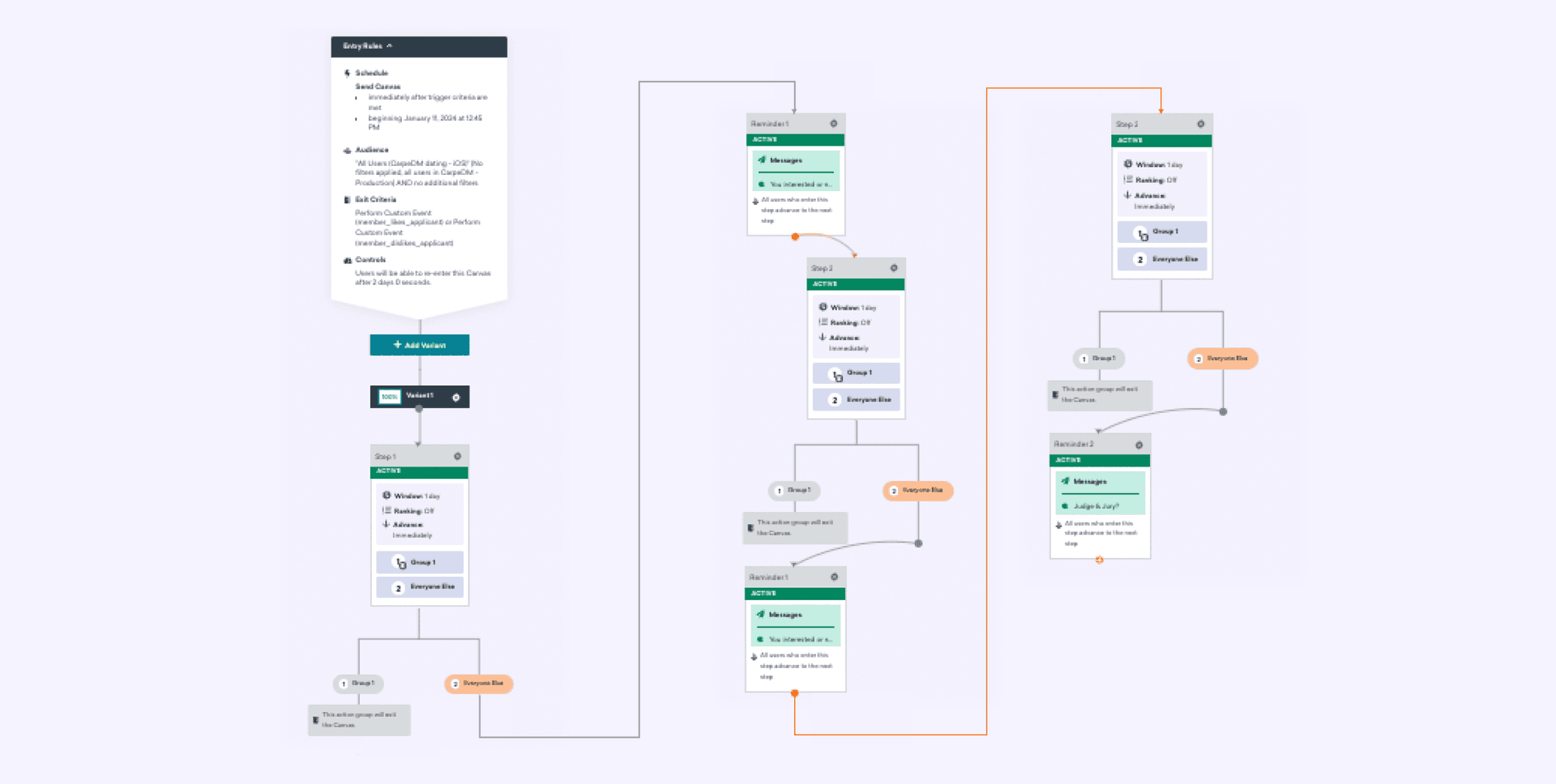This screenshot has width=1556, height=784.
Task: Select the Audience icon in the Entry Rules panel
Action: [x=348, y=150]
